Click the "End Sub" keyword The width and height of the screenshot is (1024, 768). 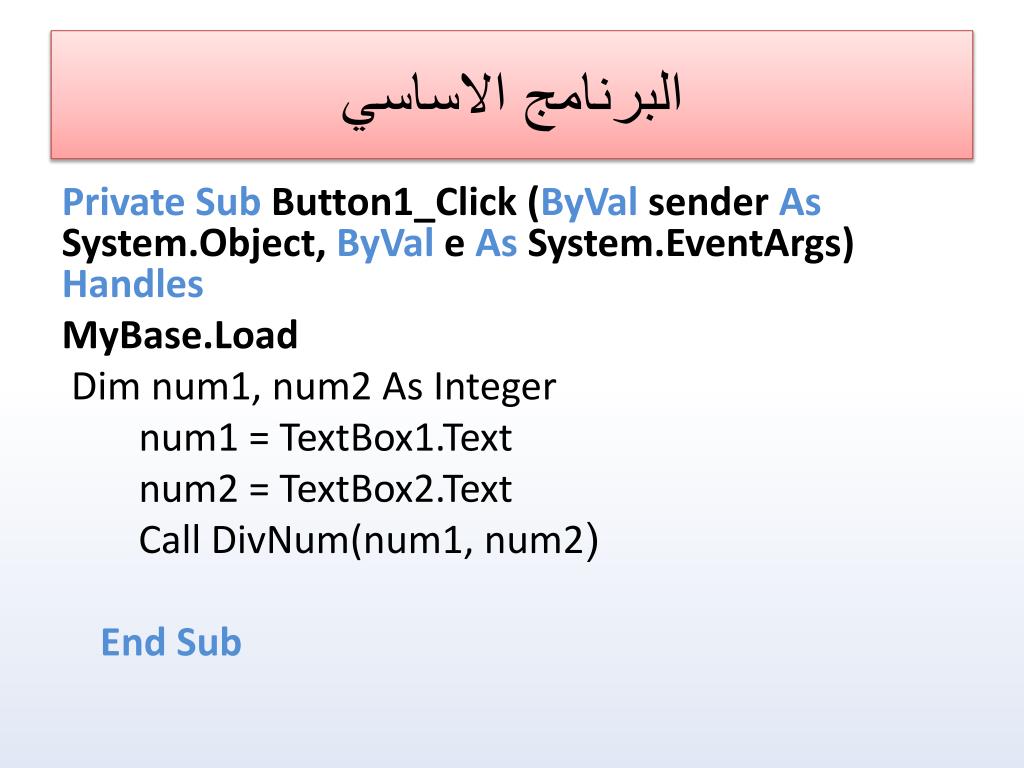171,642
